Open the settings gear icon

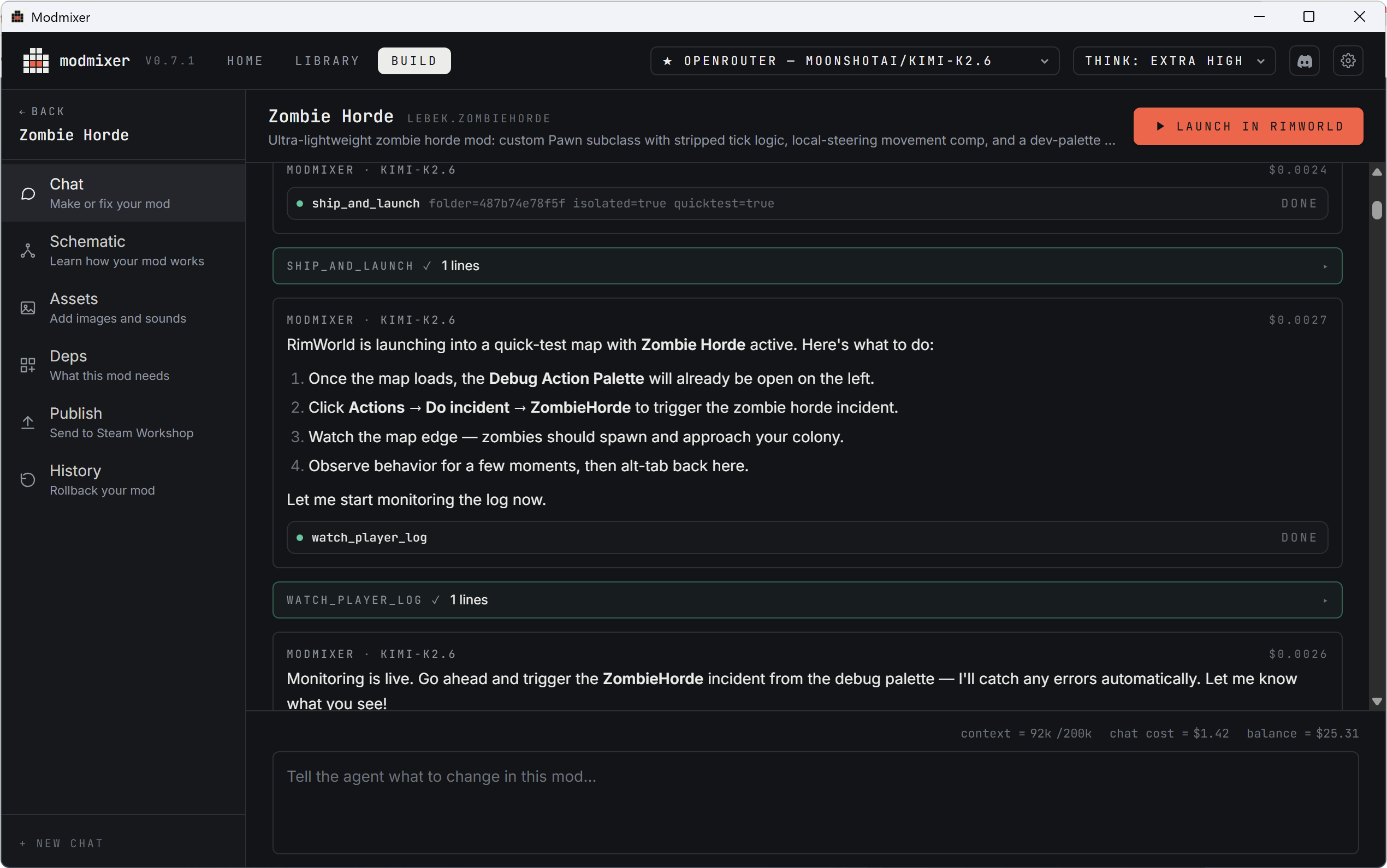(x=1347, y=61)
